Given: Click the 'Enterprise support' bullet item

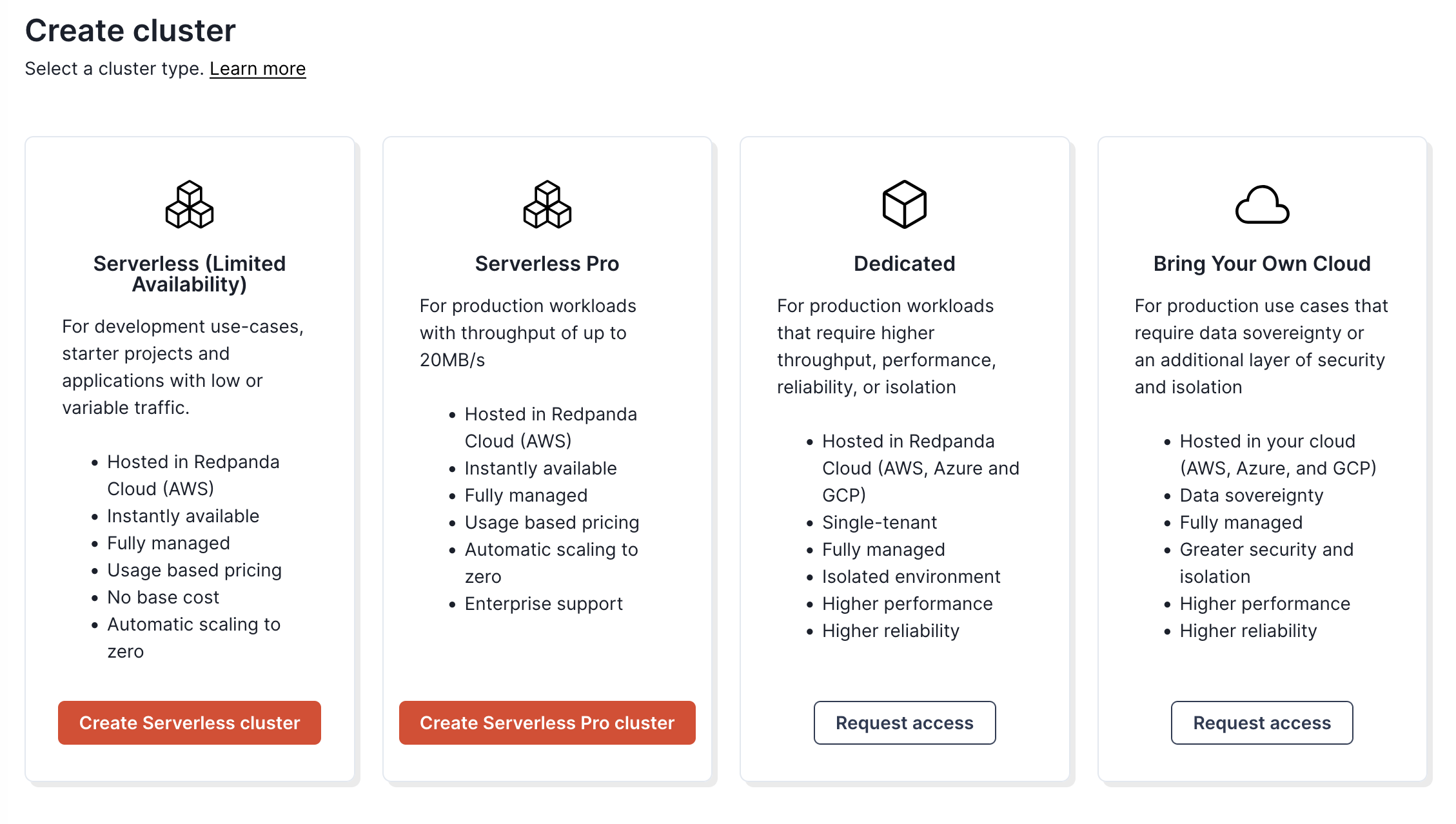Looking at the screenshot, I should 543,603.
